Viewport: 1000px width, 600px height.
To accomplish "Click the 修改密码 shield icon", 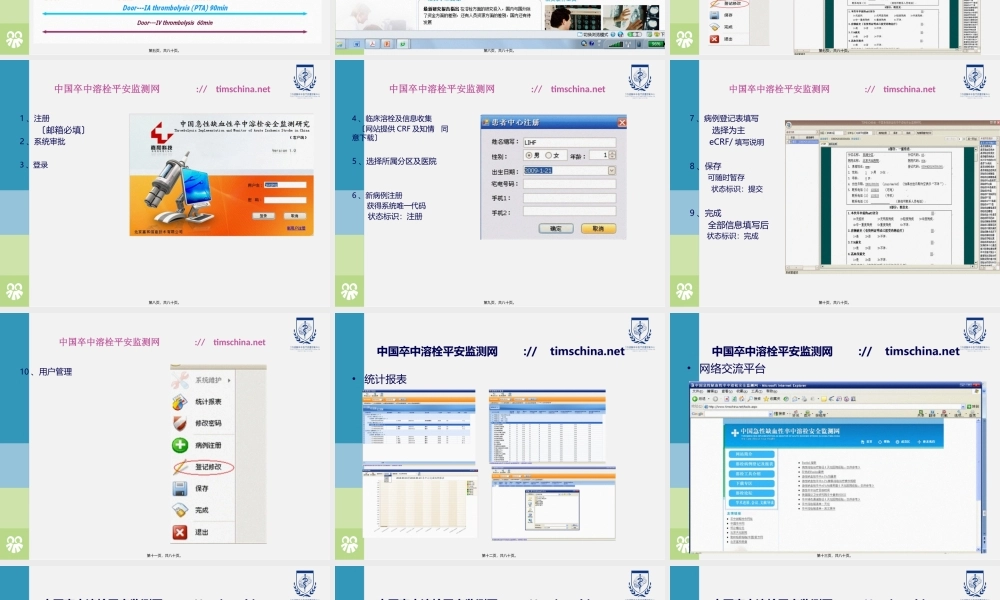I will (x=178, y=422).
